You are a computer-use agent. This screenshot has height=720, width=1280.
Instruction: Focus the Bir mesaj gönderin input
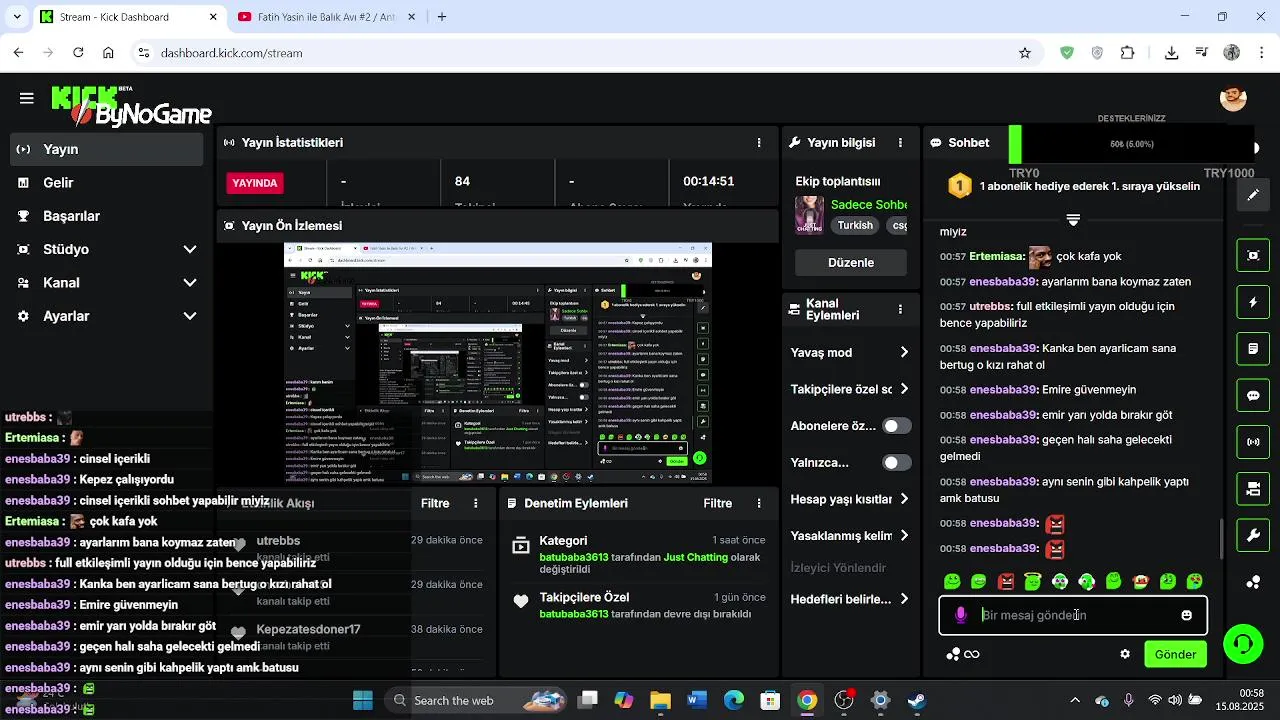pyautogui.click(x=1075, y=616)
